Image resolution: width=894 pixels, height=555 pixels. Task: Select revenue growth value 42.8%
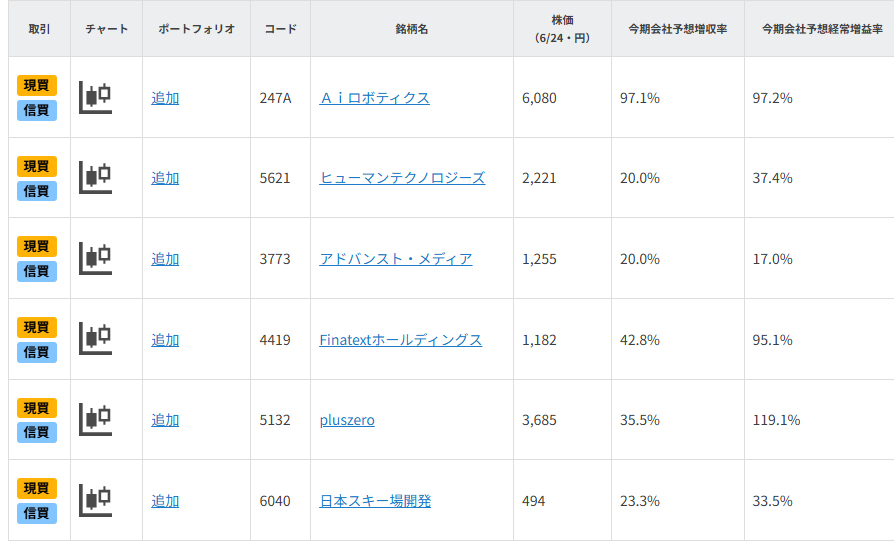(x=640, y=340)
